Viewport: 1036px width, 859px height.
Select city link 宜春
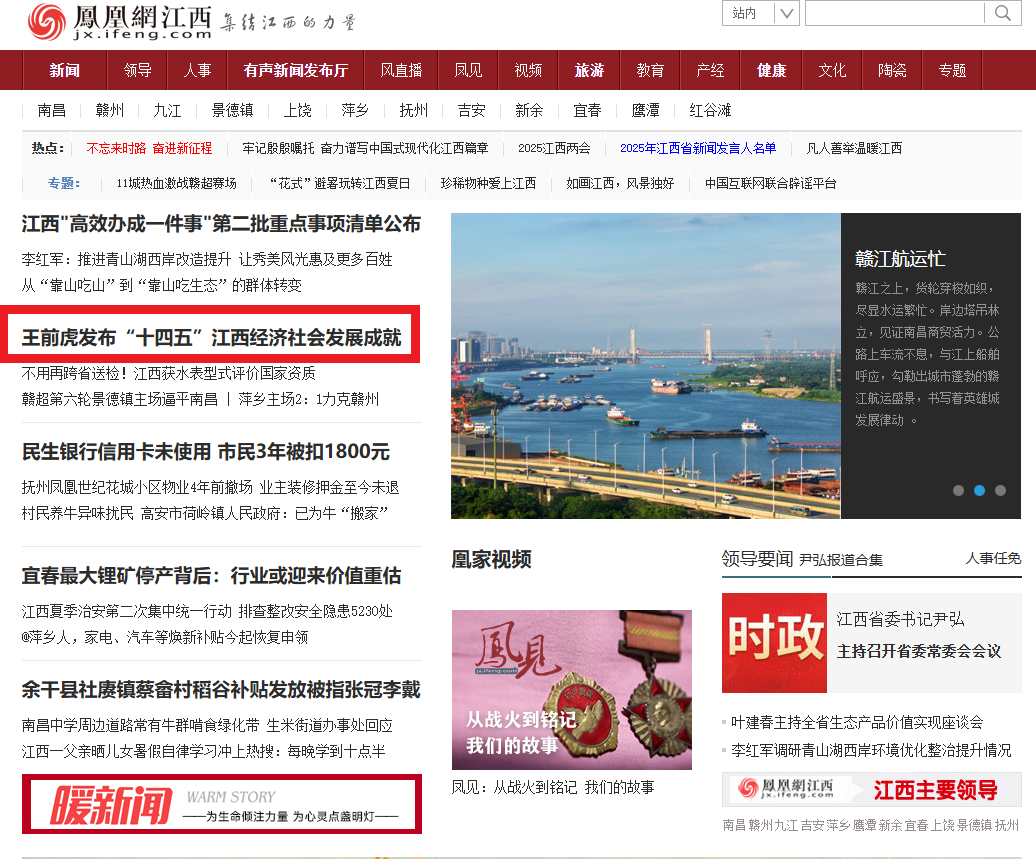[587, 110]
